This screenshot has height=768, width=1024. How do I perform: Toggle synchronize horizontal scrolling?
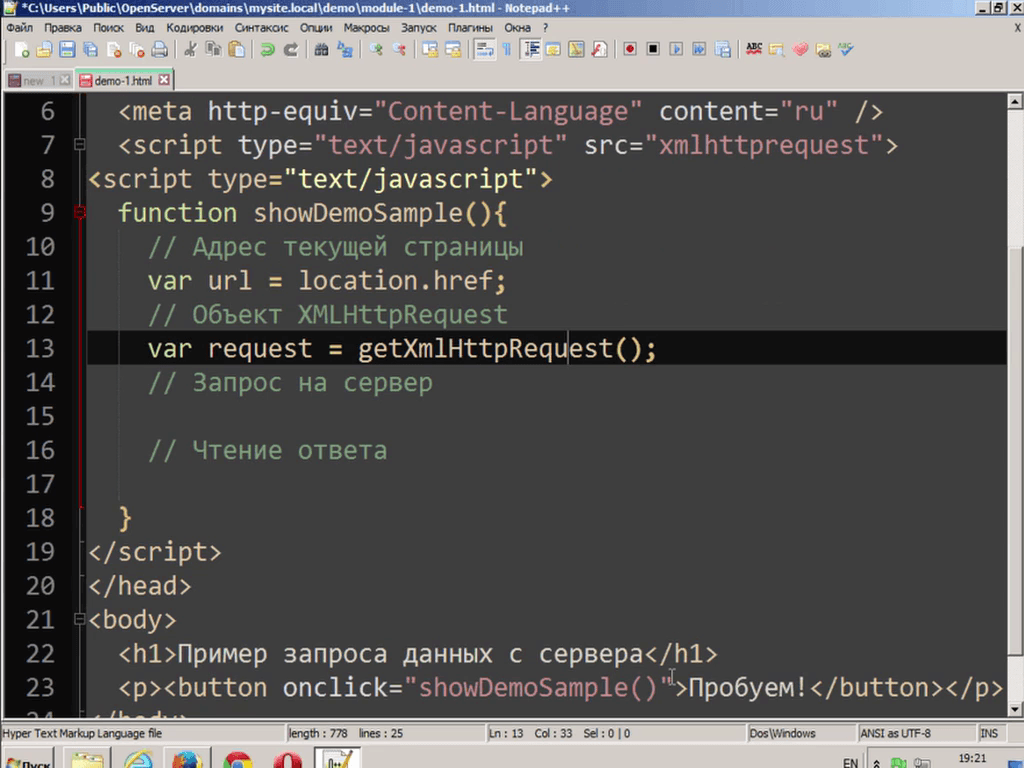coord(453,50)
